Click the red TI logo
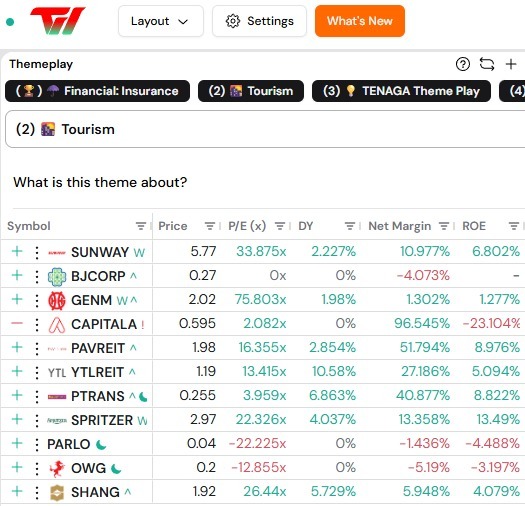Screen dimensions: 525x506 coord(58,21)
